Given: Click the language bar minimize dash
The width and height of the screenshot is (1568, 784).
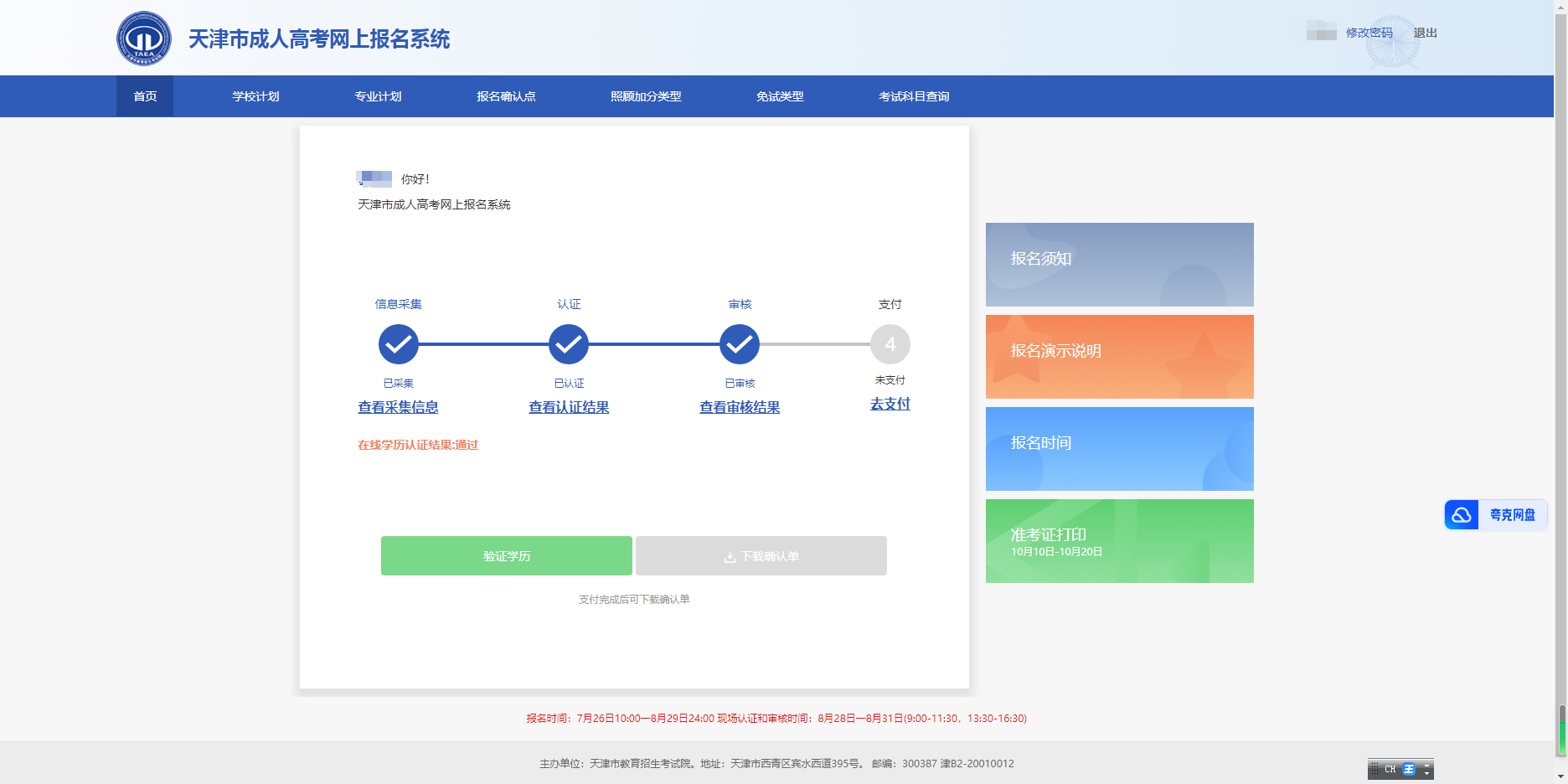Looking at the screenshot, I should coord(1427,766).
